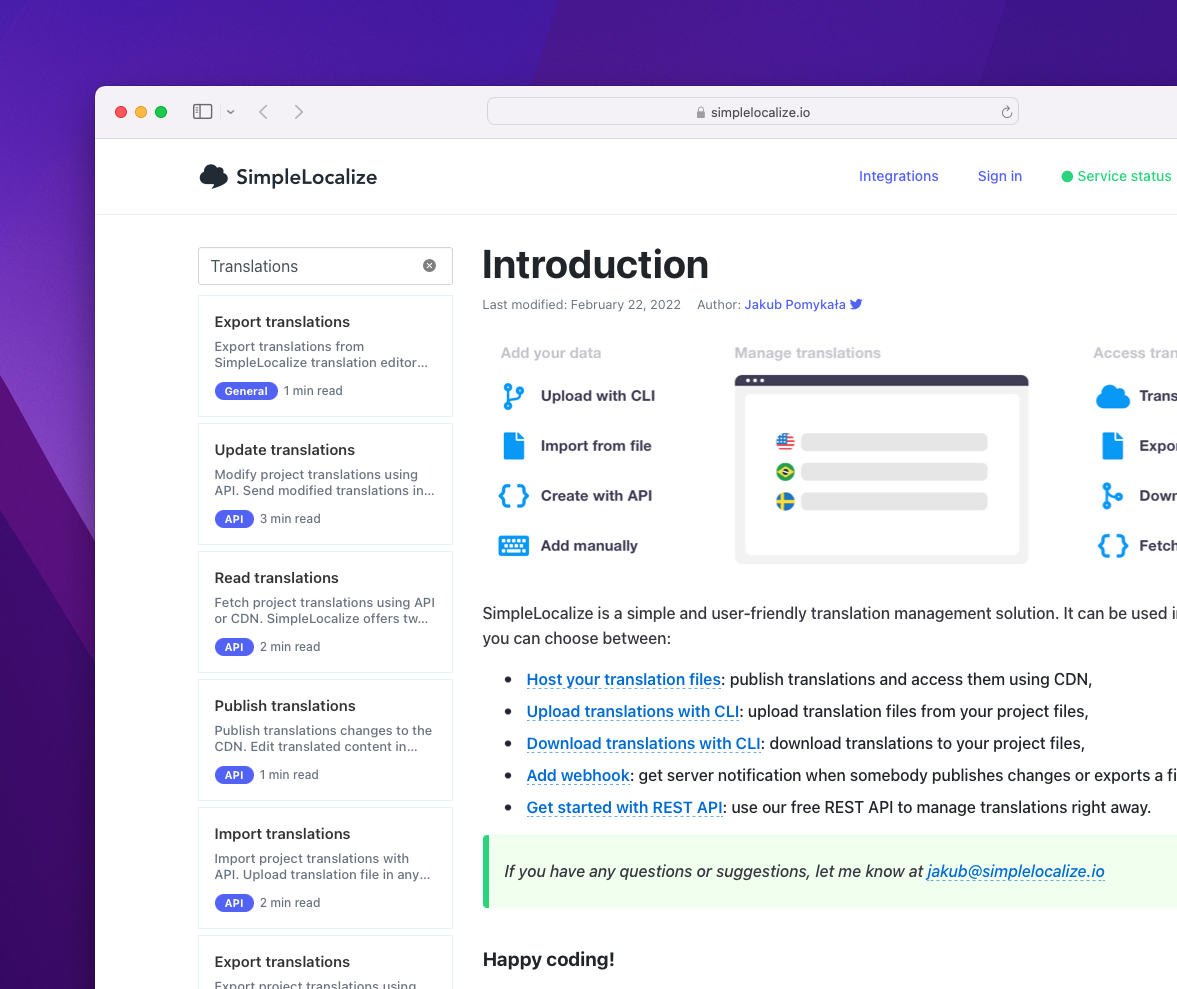
Task: Click the API badge on Update translations
Action: pos(234,519)
